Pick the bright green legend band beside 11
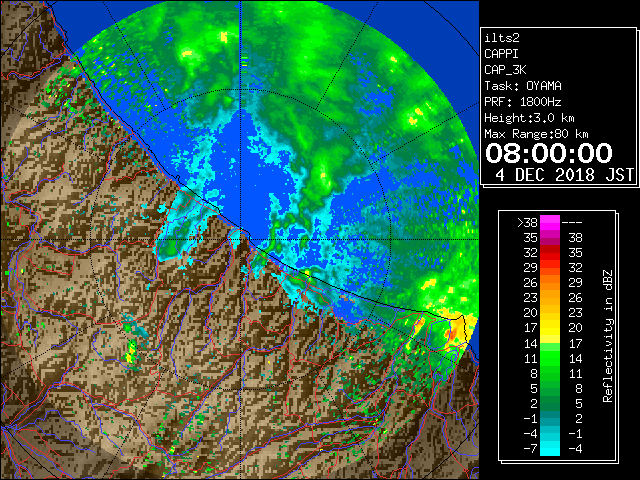Screen dimensions: 640x480 pyautogui.click(x=550, y=358)
